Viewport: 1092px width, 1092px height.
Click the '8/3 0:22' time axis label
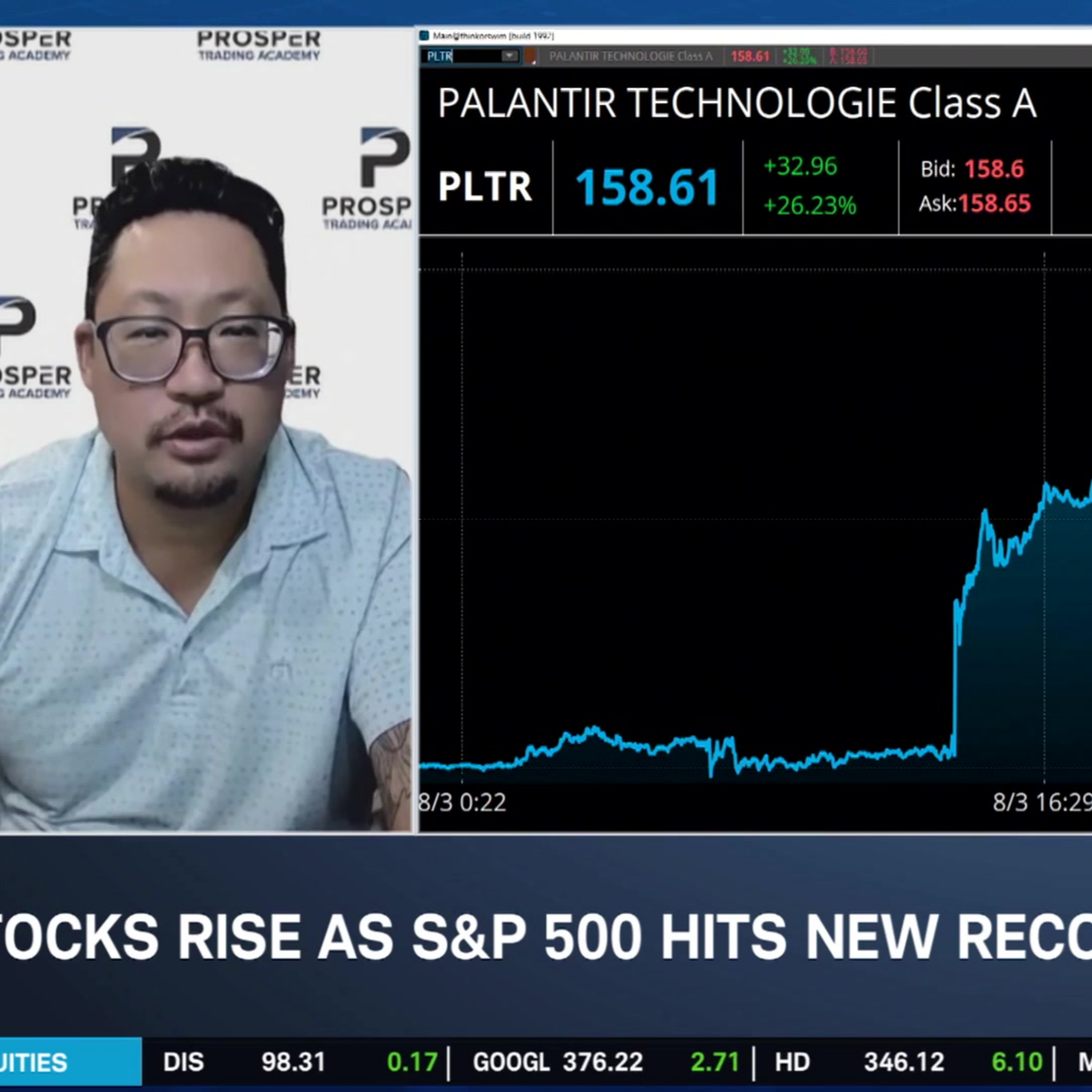[x=462, y=802]
